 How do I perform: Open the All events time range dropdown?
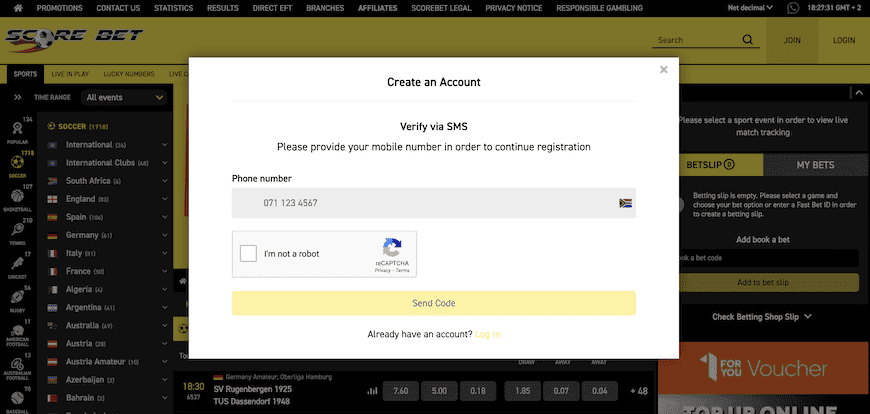(x=125, y=98)
